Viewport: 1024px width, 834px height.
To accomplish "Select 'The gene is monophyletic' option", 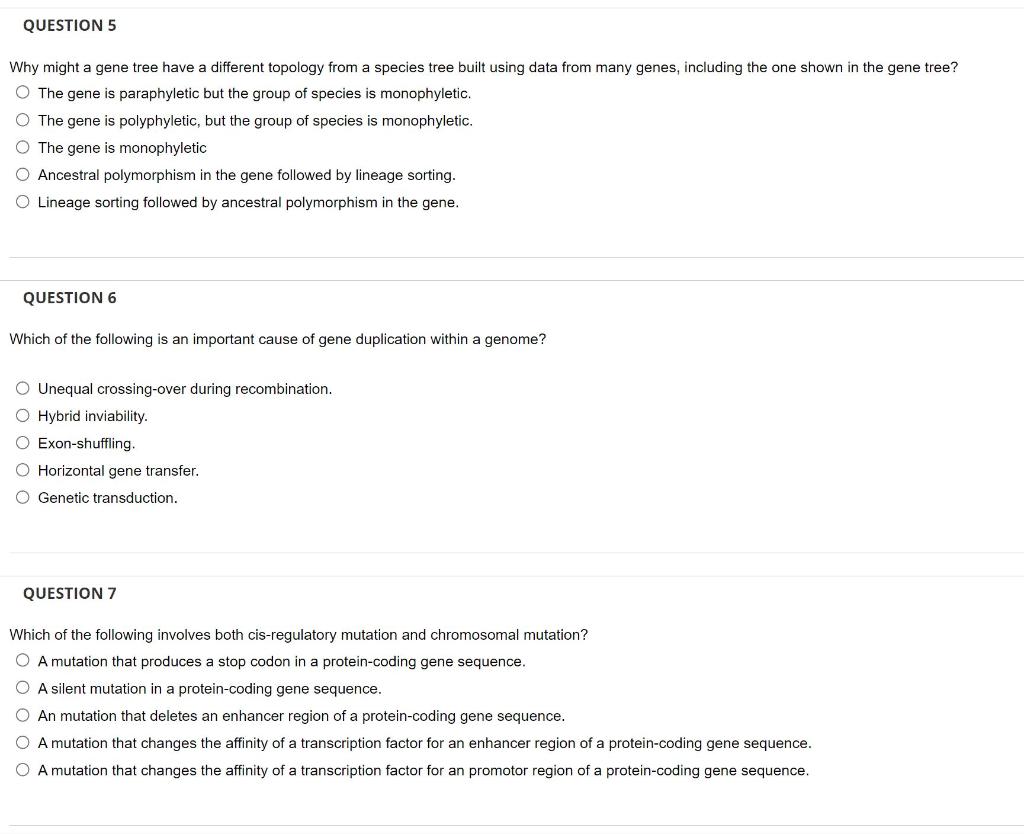I will (x=23, y=148).
